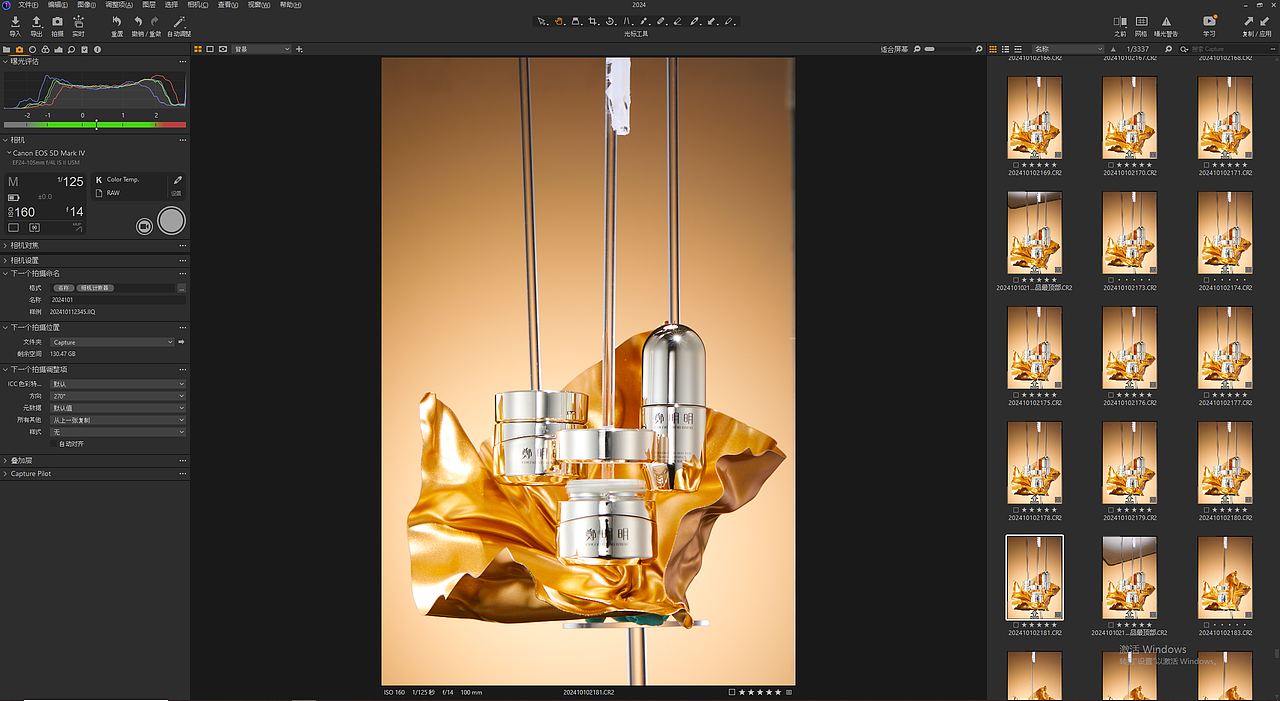Switch browser to grid thumbnail view
The height and width of the screenshot is (701, 1280).
pyautogui.click(x=993, y=49)
